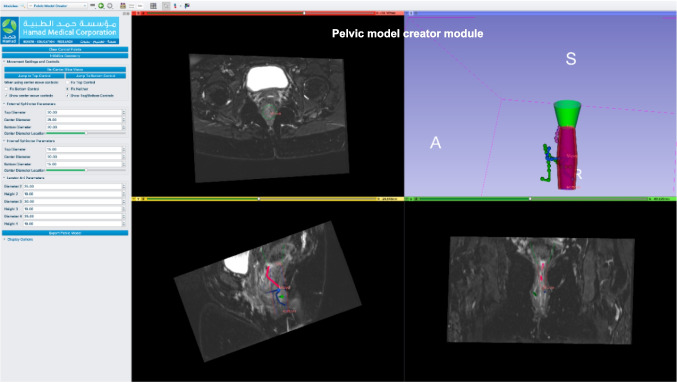
Task: Collapse Movement Settings and Controls section
Action: (x=33, y=62)
